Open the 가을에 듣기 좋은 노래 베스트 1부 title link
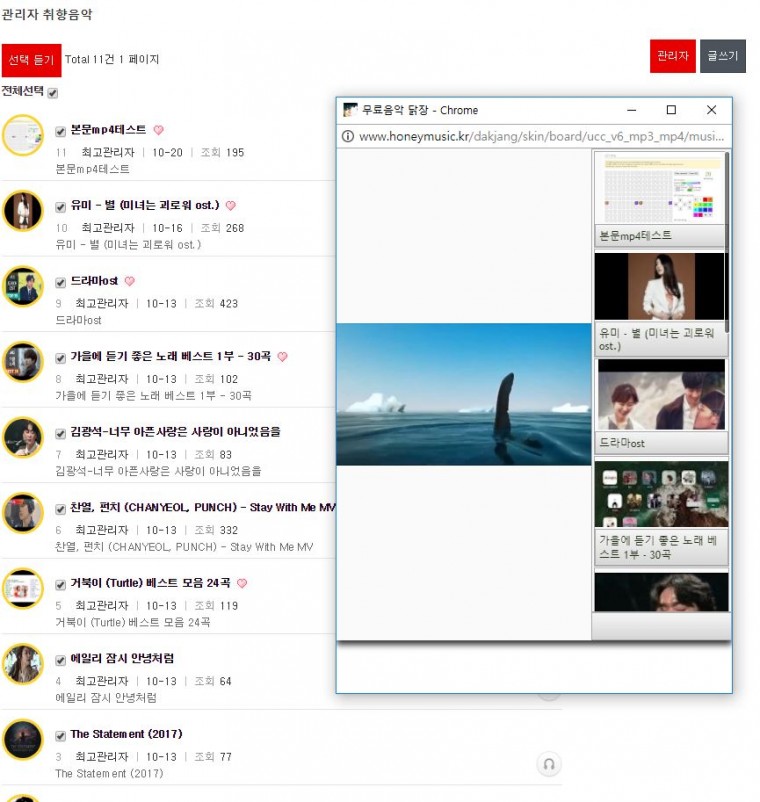This screenshot has width=760, height=802. [170, 357]
